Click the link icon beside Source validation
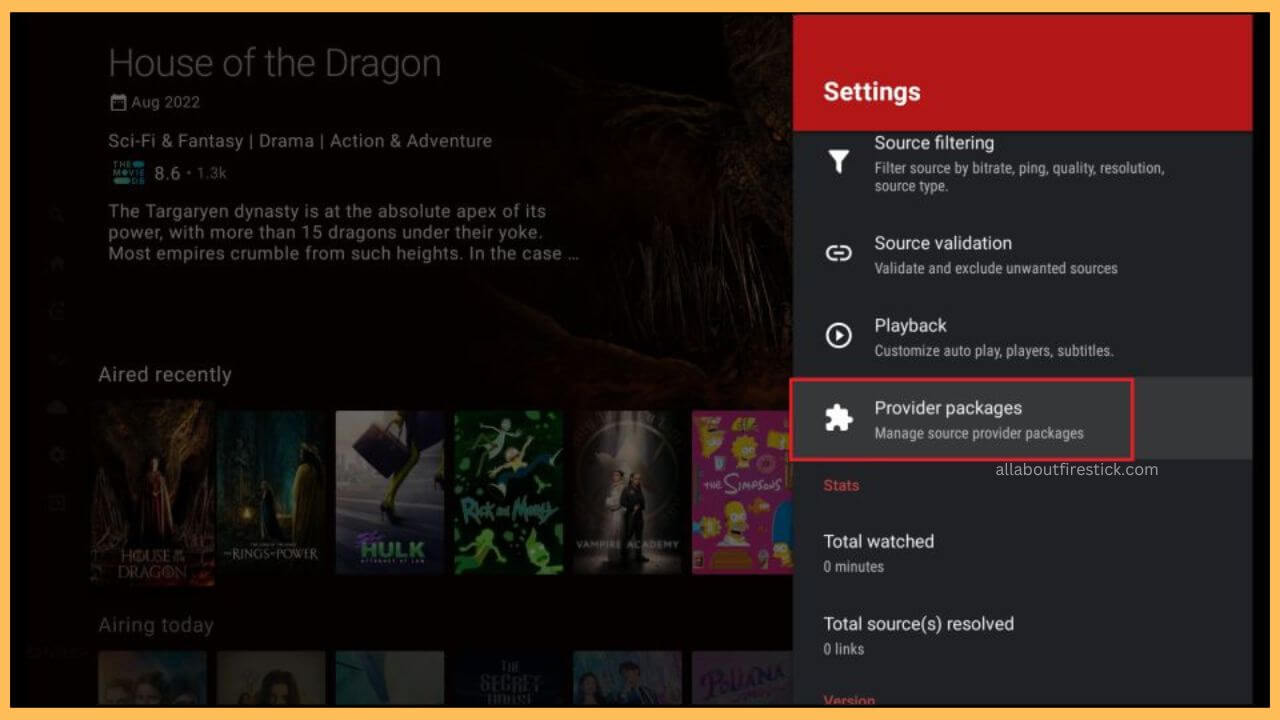The width and height of the screenshot is (1280, 720). (x=838, y=253)
